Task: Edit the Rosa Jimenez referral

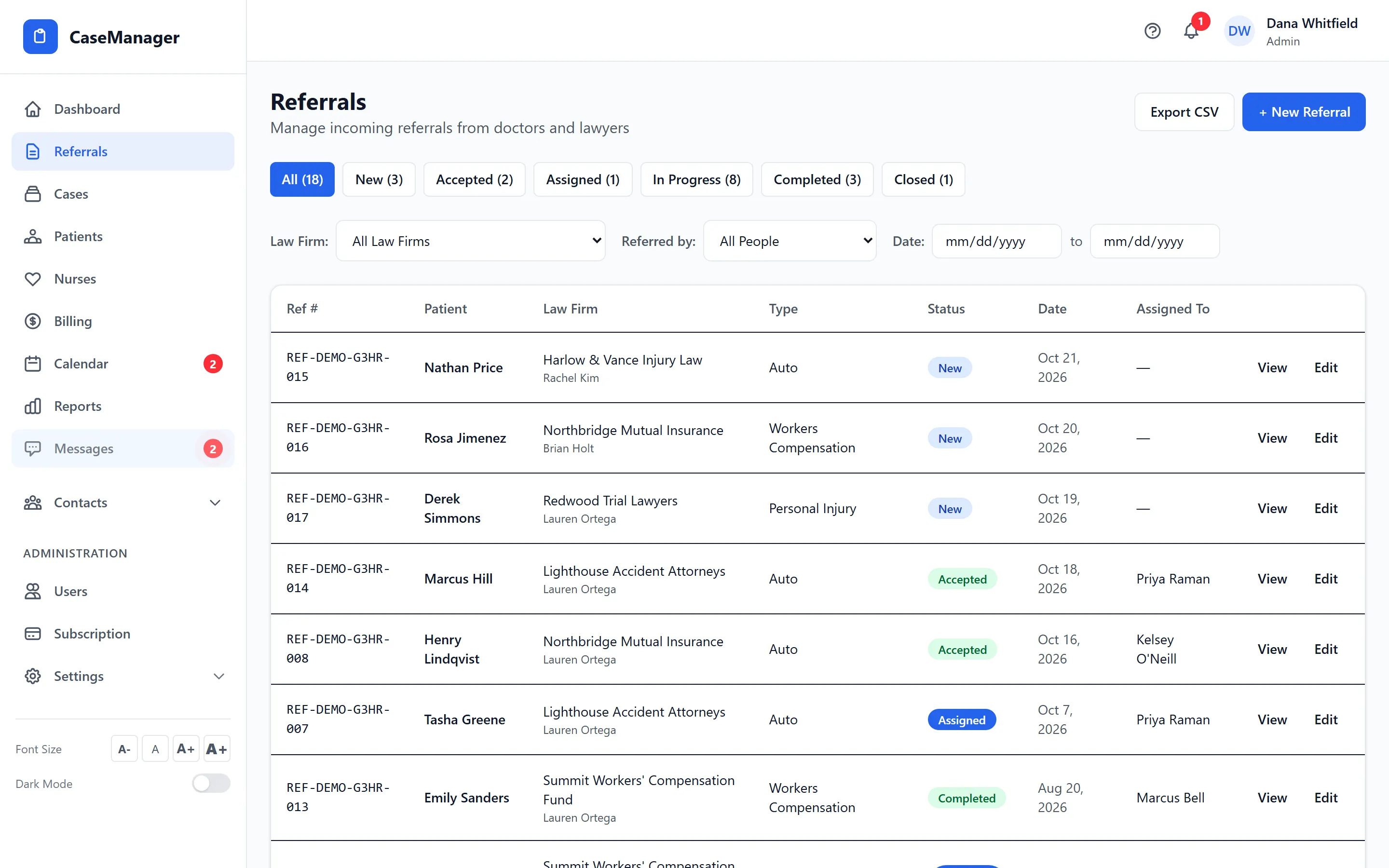Action: click(1325, 438)
